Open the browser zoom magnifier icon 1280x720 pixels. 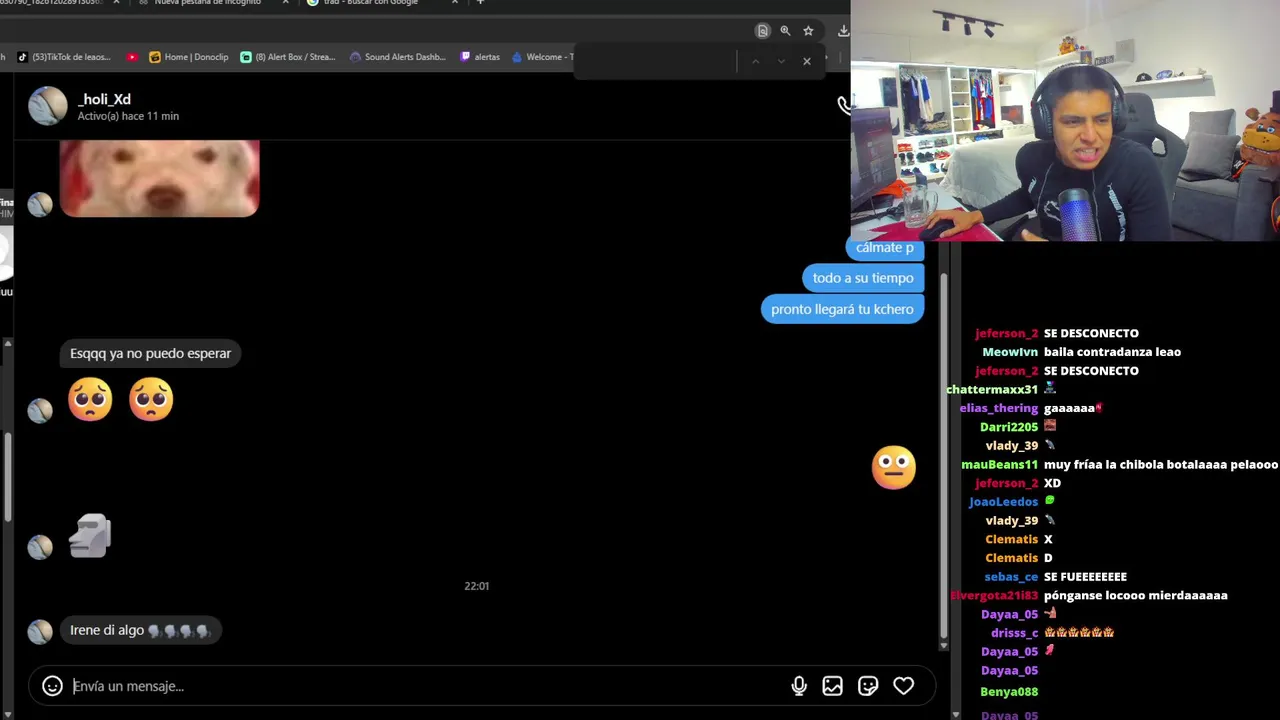tap(785, 31)
